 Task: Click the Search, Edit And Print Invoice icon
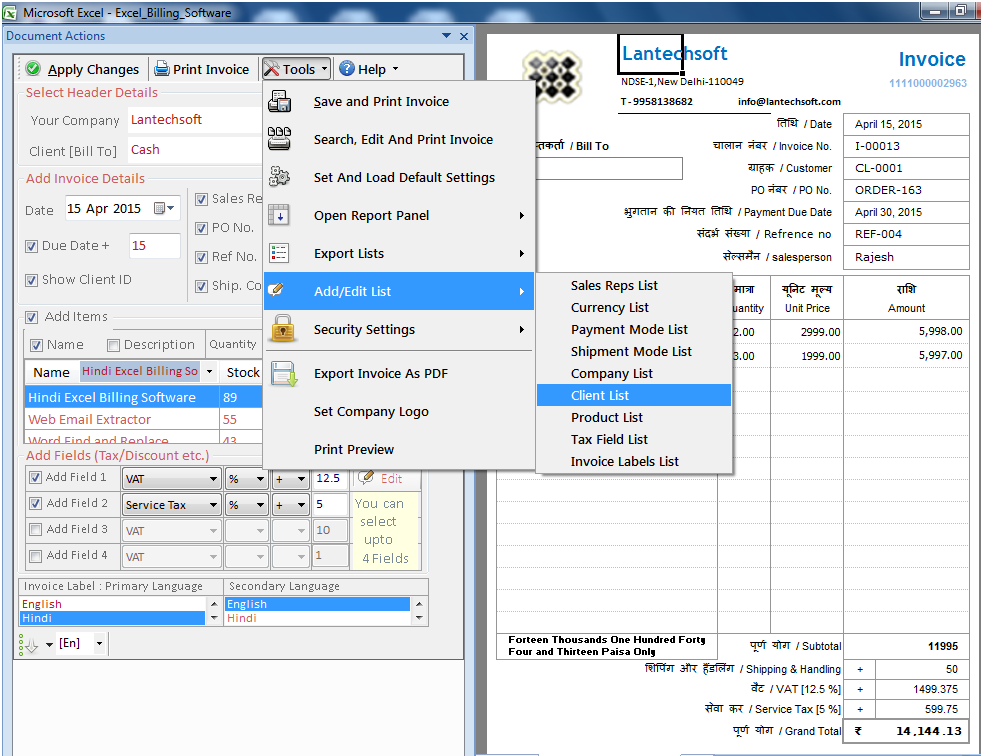(279, 139)
